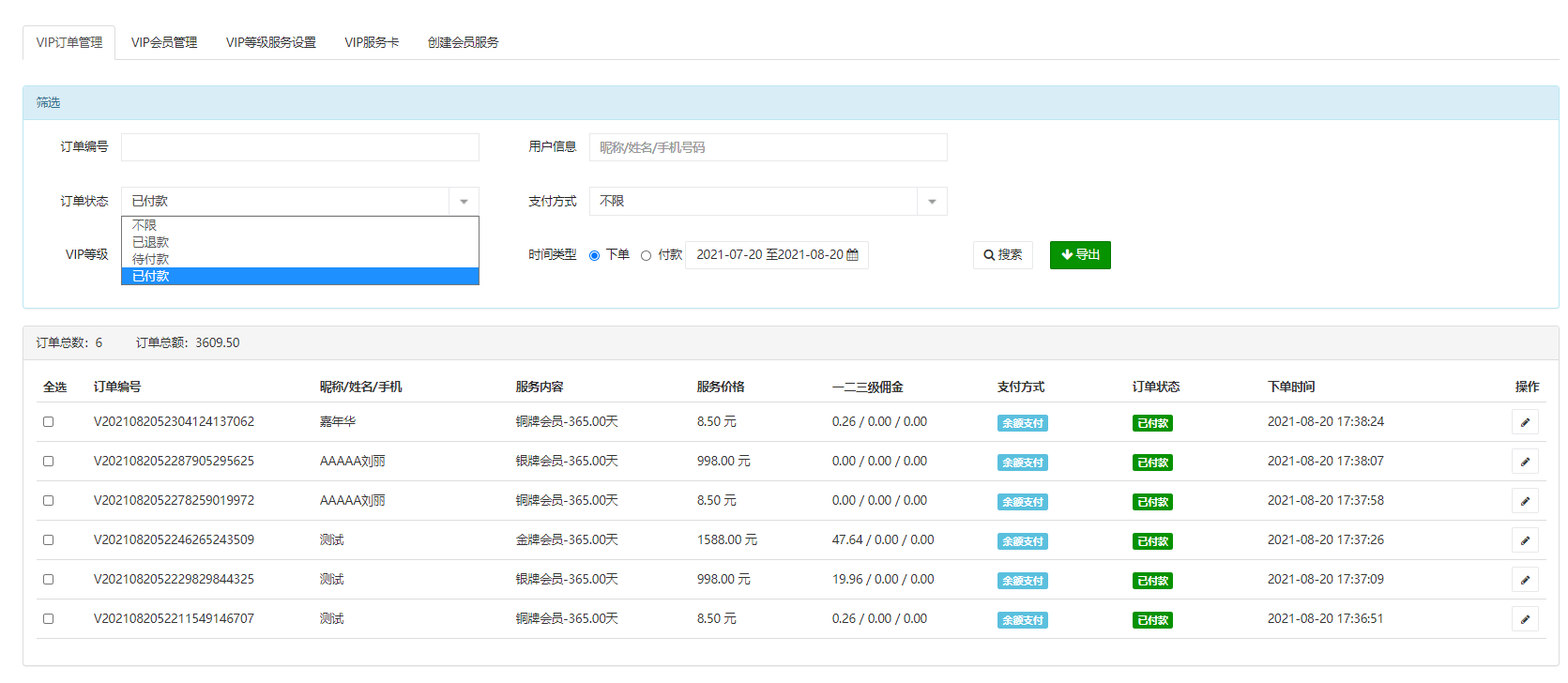Click the 服务价格 column header
1568x683 pixels.
(721, 387)
